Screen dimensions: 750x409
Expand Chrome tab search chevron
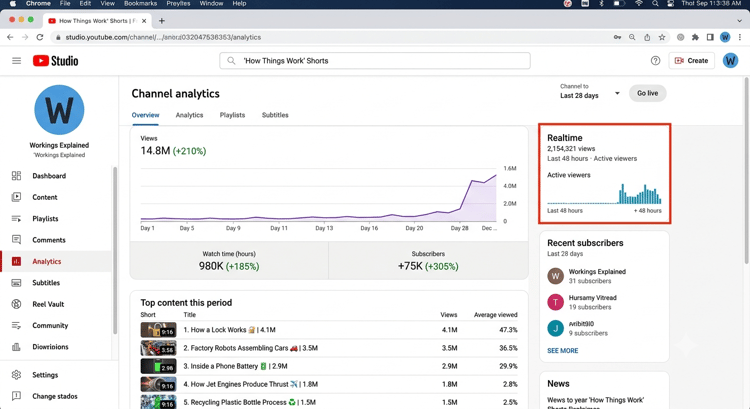point(739,21)
